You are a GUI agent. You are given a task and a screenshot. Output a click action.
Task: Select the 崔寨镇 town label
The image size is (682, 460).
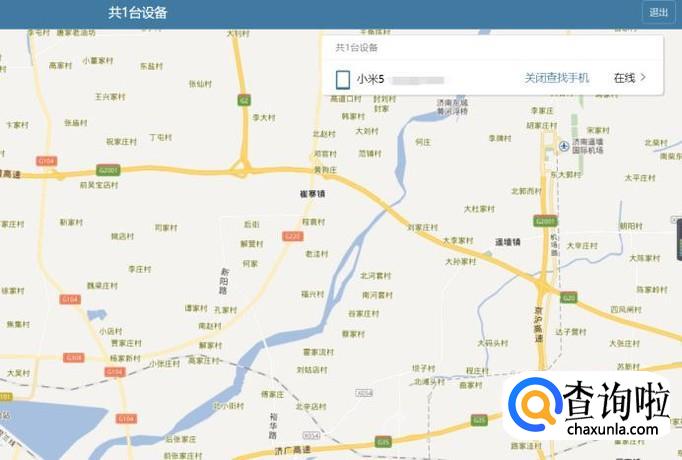[312, 194]
